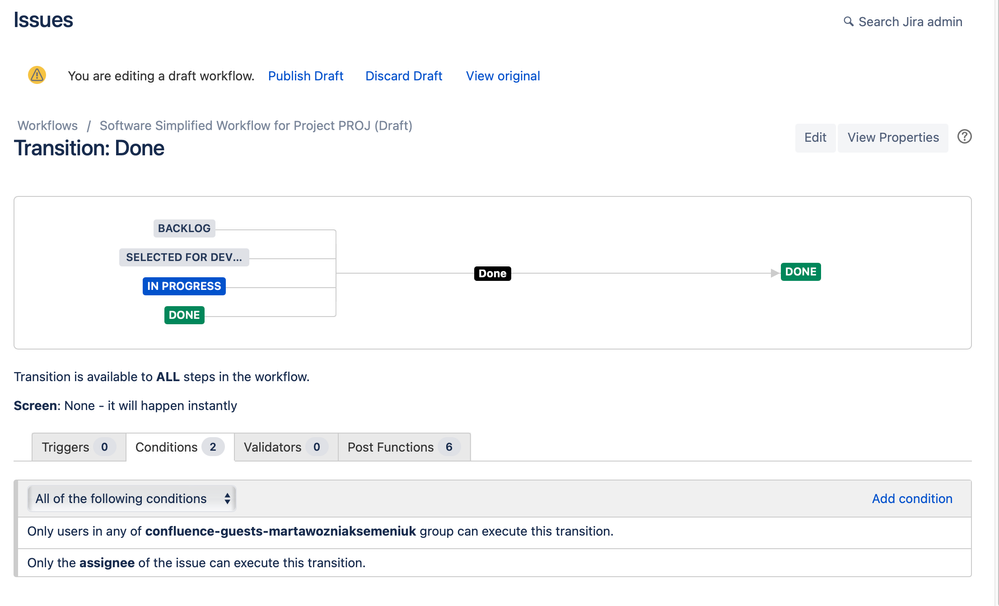
Task: Click the 'Screen: None - it will happen instantly' text
Action: (126, 406)
